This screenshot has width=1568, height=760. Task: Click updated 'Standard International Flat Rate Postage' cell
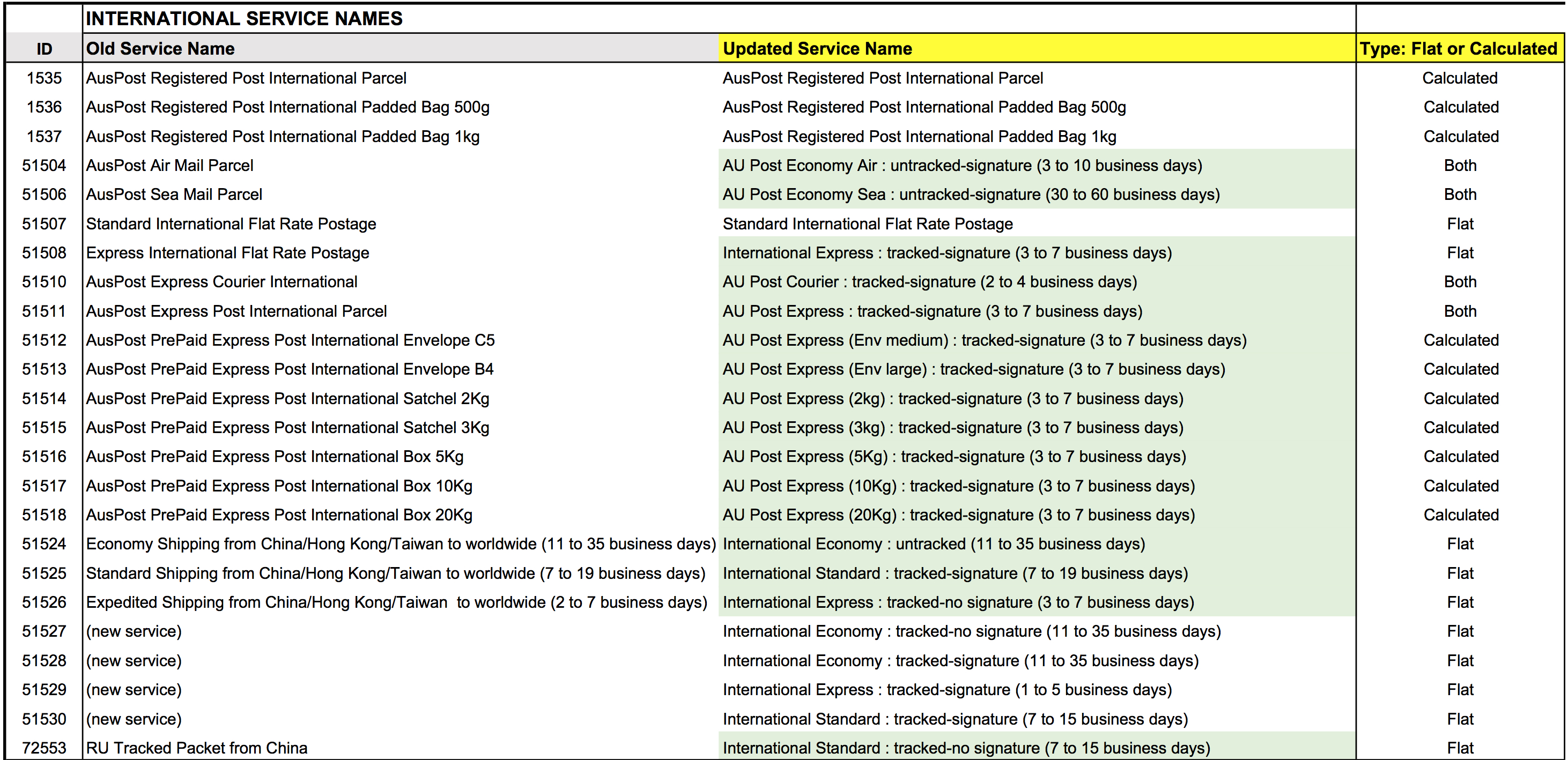click(x=868, y=224)
